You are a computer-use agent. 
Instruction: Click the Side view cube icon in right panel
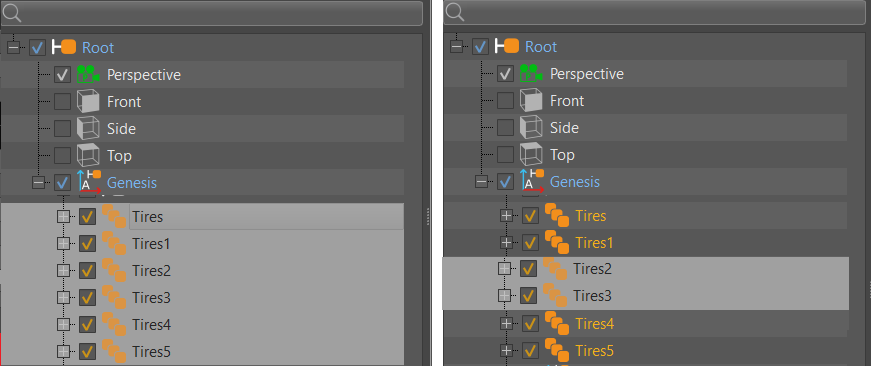click(530, 128)
